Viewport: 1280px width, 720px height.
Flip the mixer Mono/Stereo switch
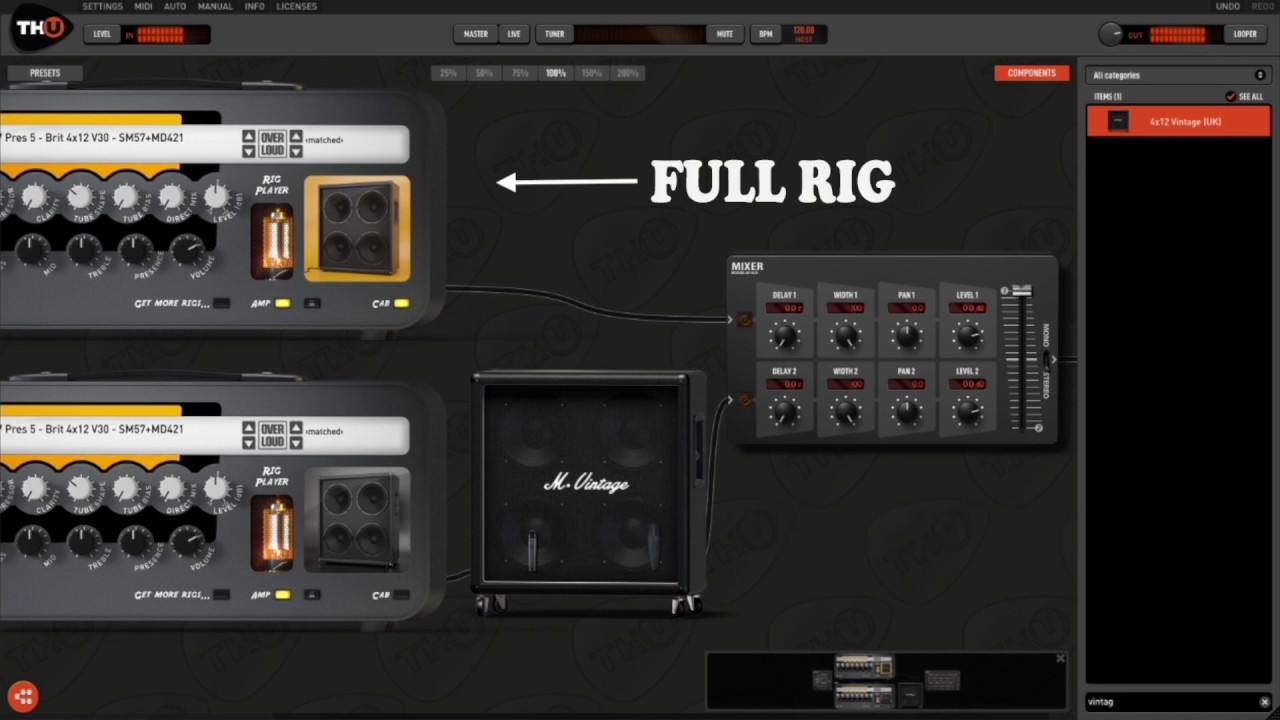click(1047, 359)
